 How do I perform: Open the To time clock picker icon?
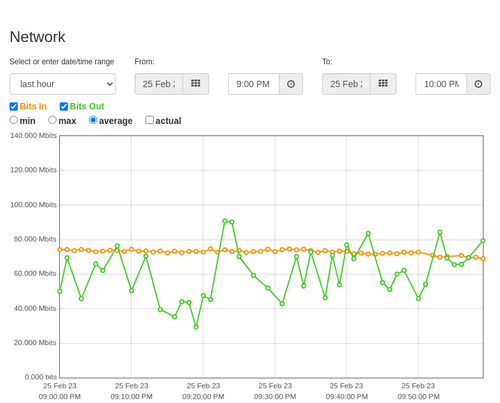[x=478, y=84]
